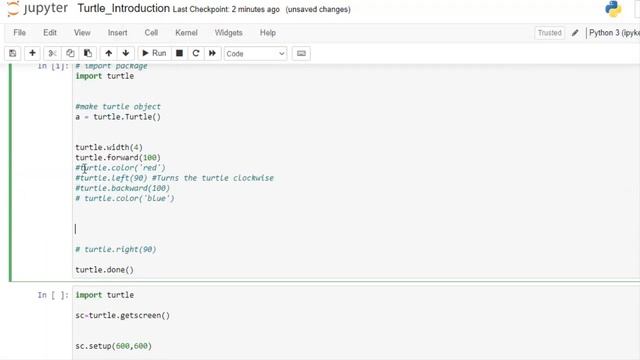This screenshot has height=360, width=640.
Task: Copy selected cells icon
Action: [x=70, y=53]
